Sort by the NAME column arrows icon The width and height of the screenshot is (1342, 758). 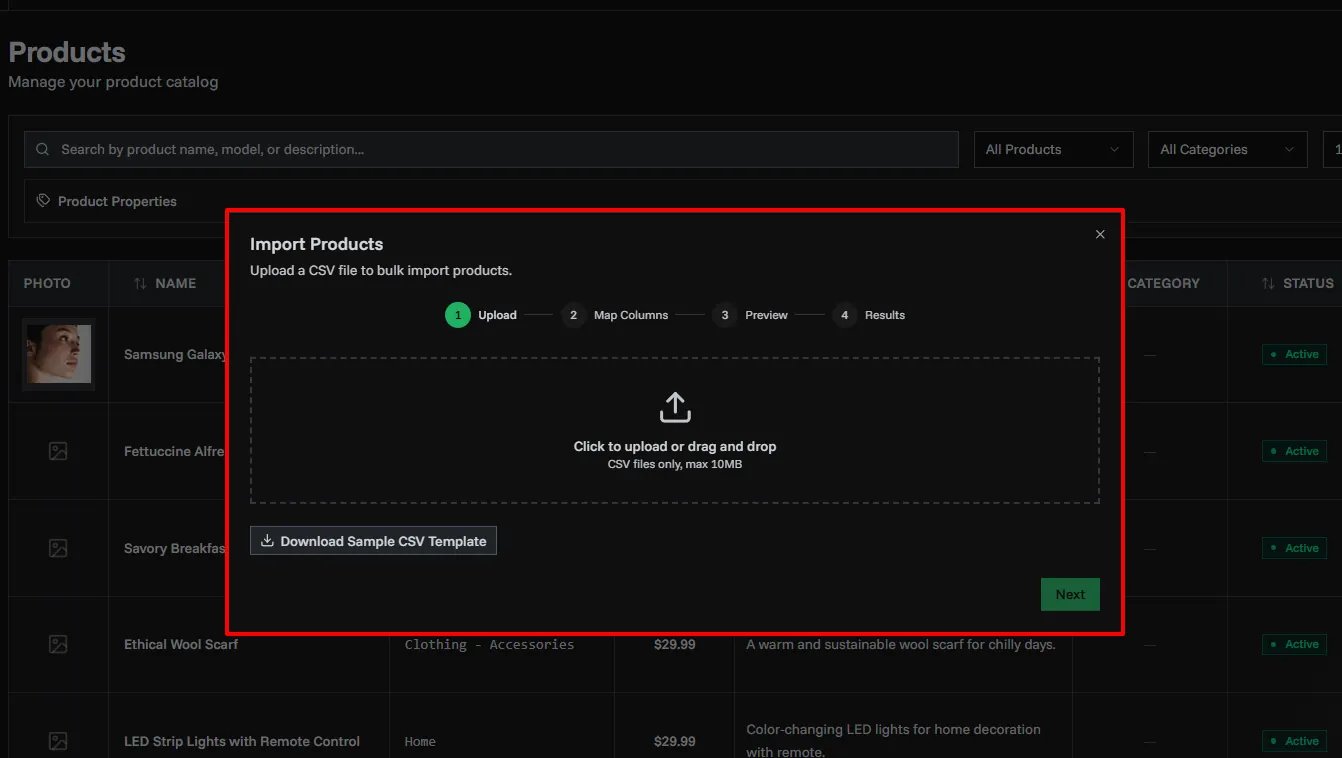tap(140, 284)
